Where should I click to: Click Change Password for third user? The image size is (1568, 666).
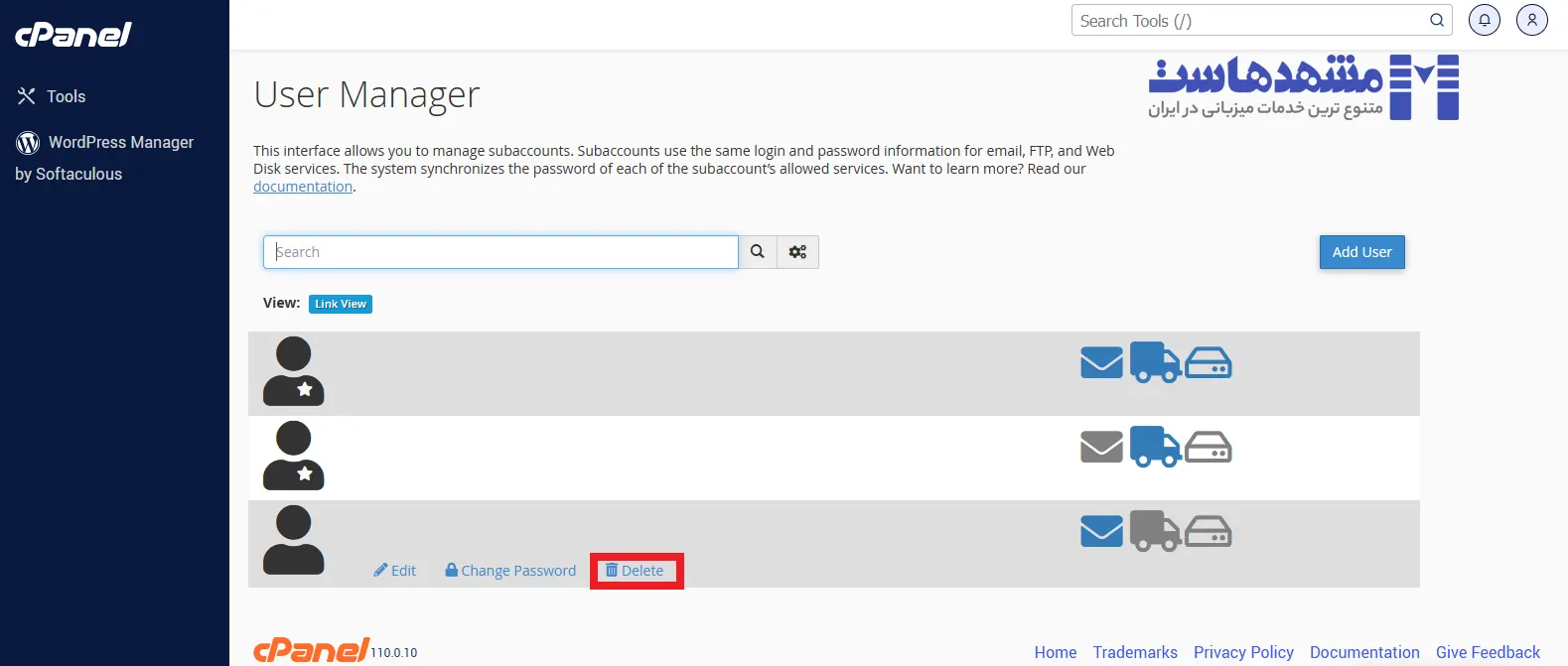510,571
